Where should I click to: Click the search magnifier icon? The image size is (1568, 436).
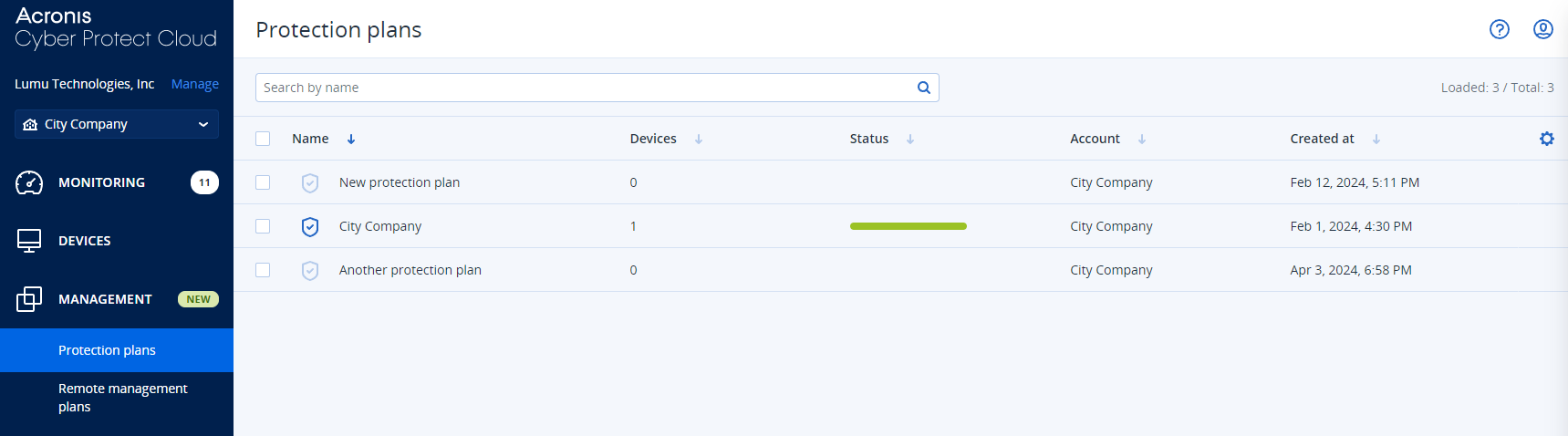coord(923,88)
